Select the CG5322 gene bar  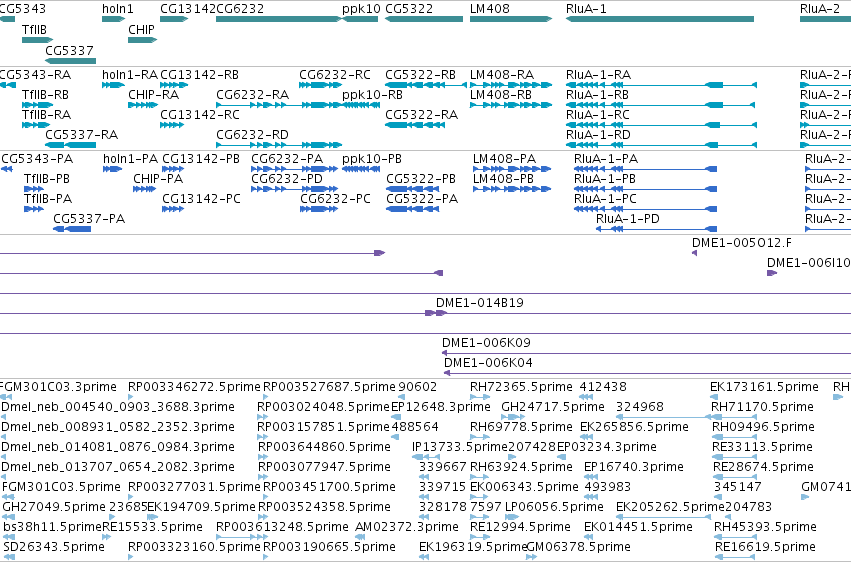[x=424, y=19]
